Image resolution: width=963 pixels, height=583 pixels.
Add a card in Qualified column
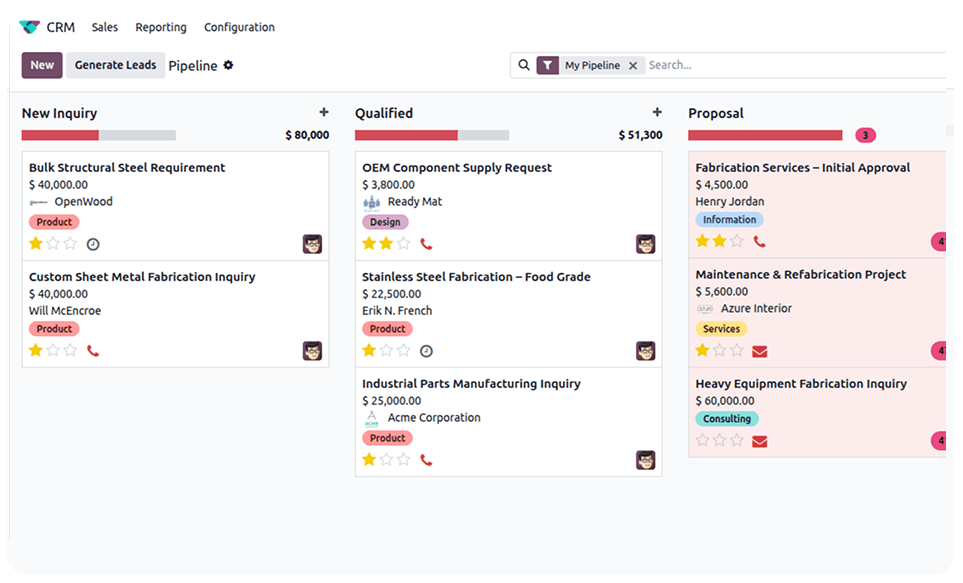click(x=657, y=112)
